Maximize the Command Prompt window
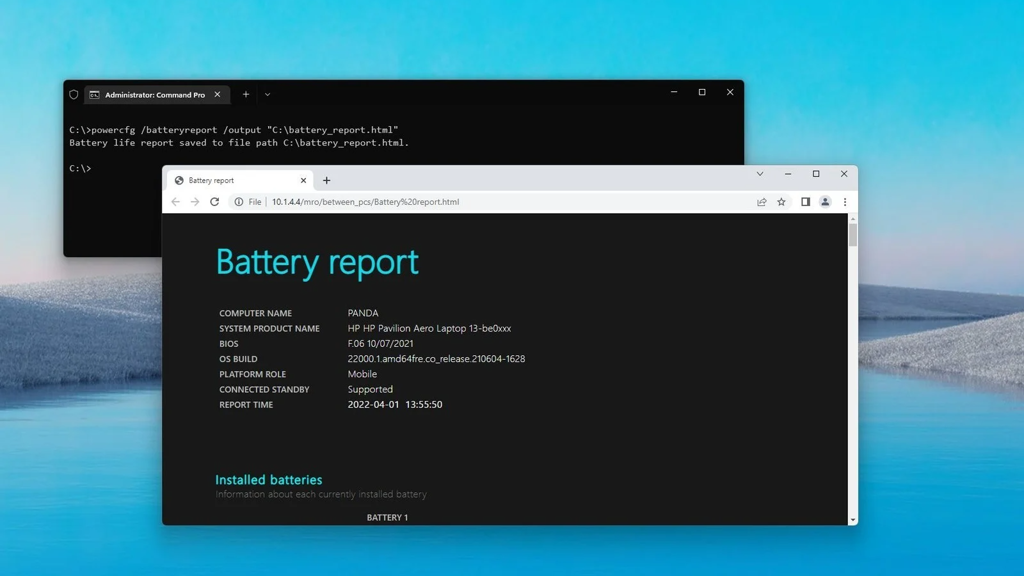Viewport: 1024px width, 576px height. pyautogui.click(x=702, y=92)
